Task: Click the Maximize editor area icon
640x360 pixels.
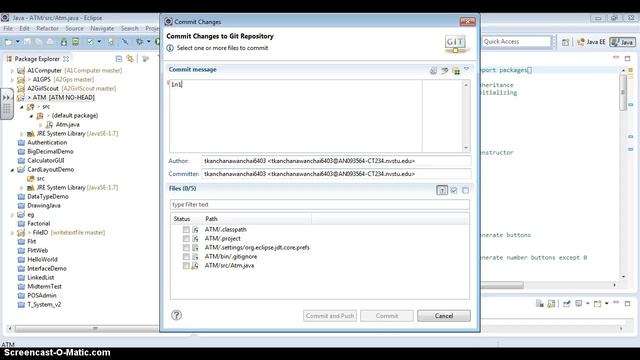Action: pos(627,59)
